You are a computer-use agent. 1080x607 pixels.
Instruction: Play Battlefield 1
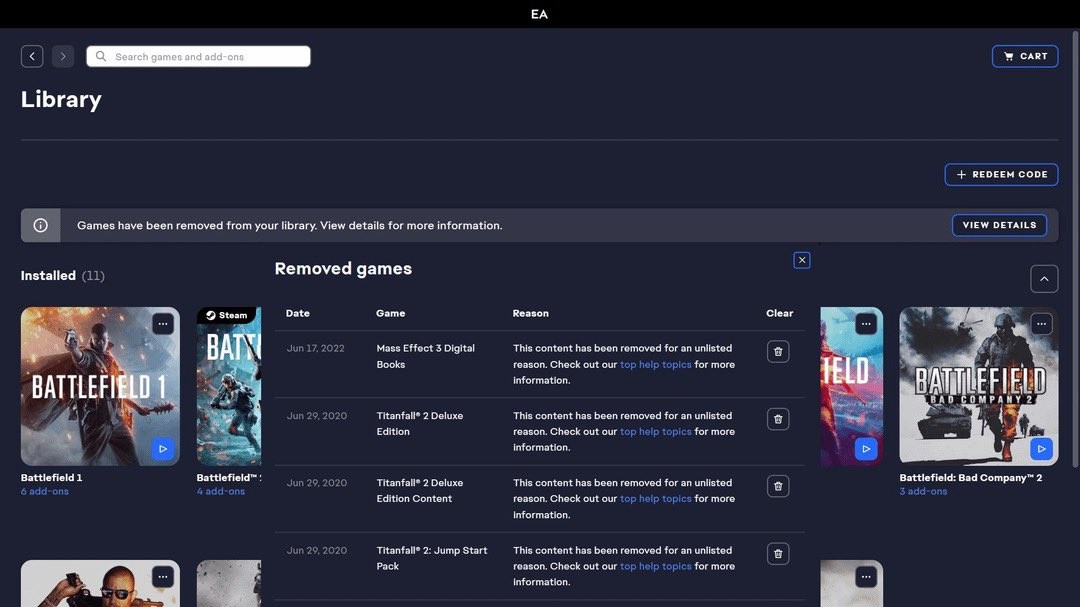click(x=163, y=449)
